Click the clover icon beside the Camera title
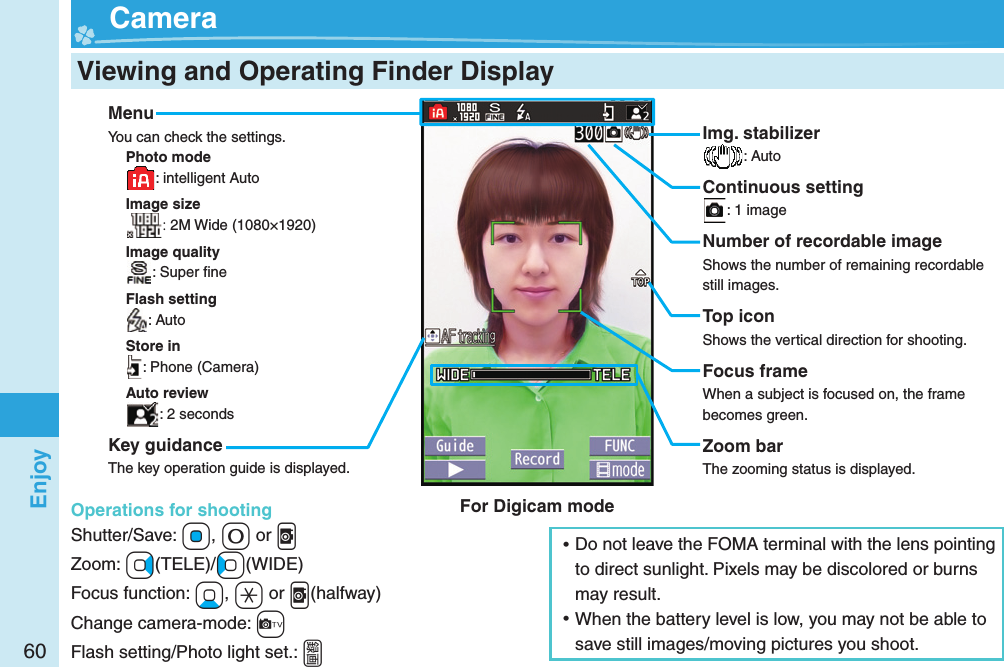The height and width of the screenshot is (667, 1004). click(84, 35)
